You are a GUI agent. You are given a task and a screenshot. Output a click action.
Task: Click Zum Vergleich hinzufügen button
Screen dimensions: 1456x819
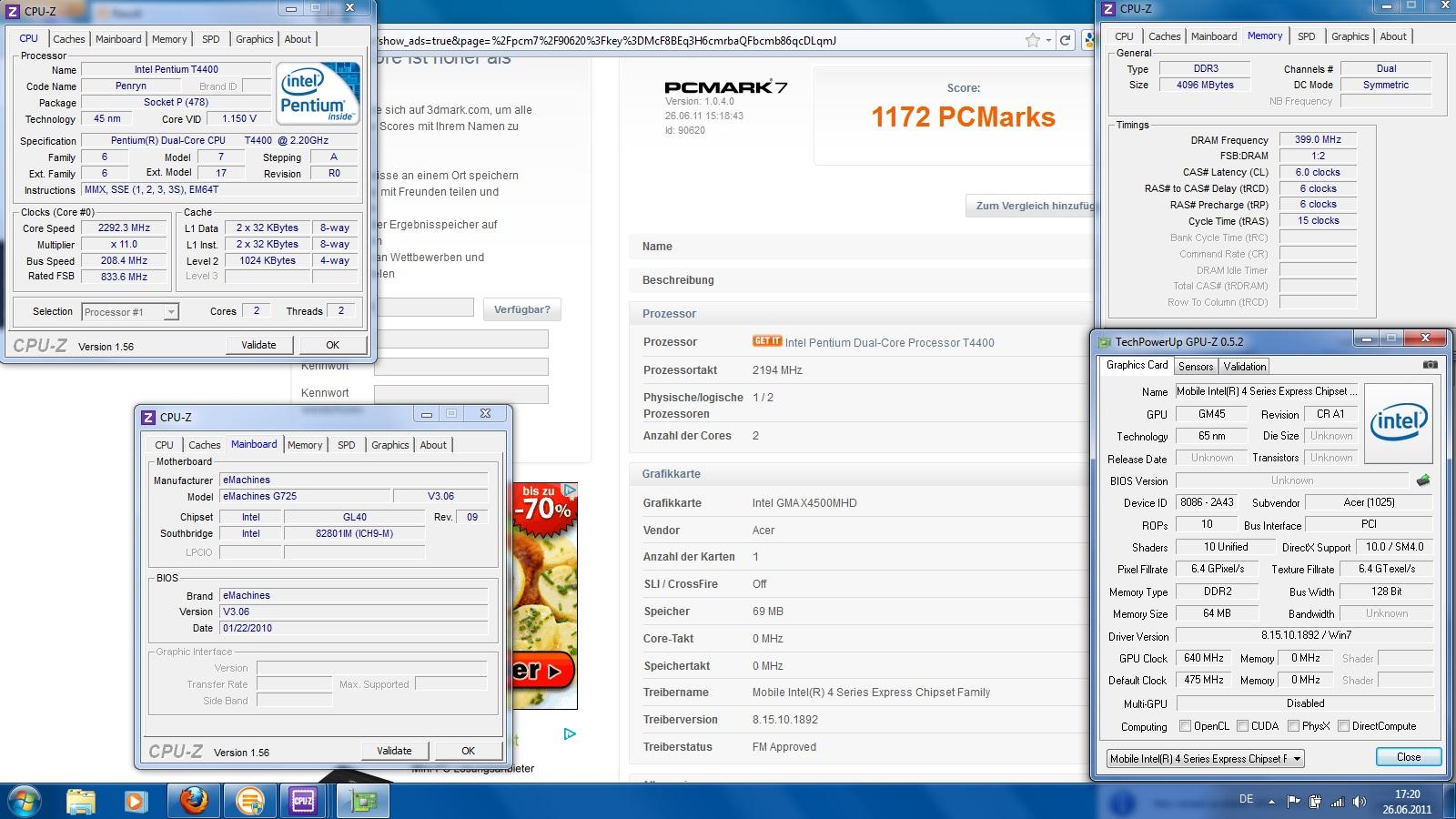[1030, 206]
